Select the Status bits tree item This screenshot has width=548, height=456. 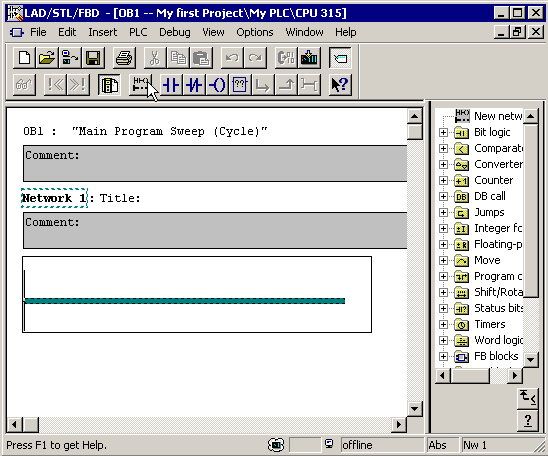point(498,308)
